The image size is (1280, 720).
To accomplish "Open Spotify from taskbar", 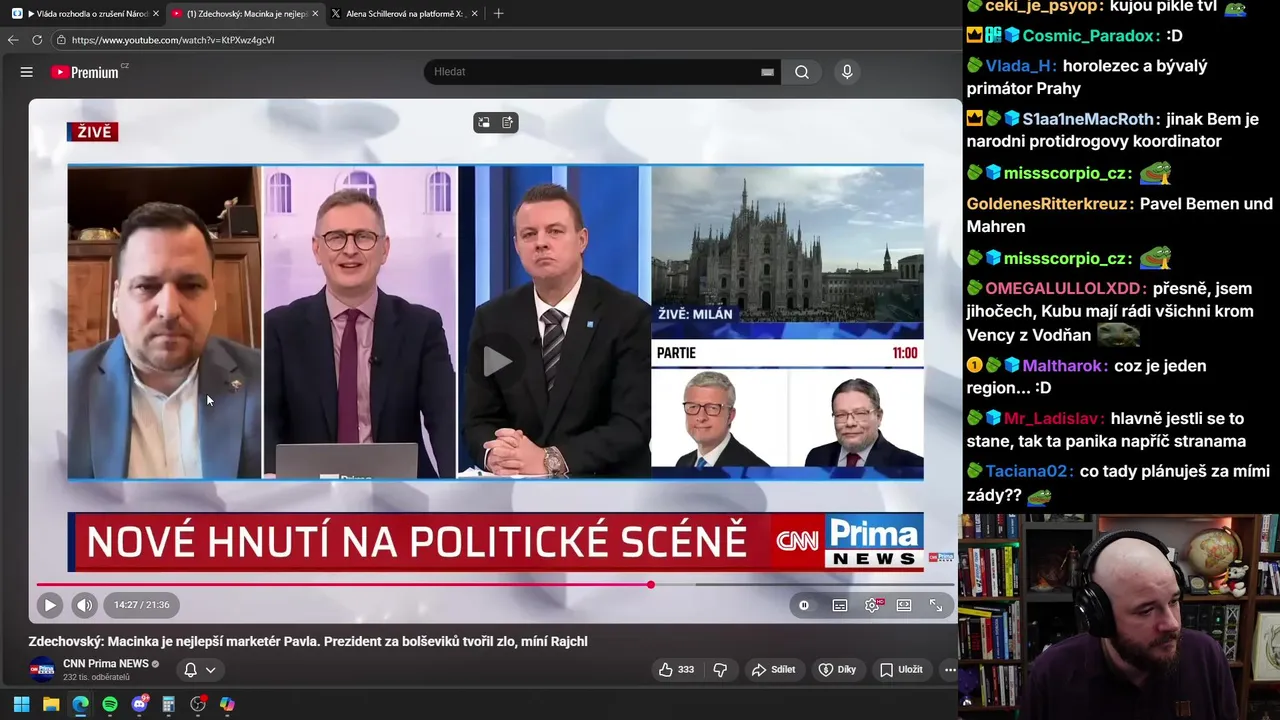I will tap(110, 704).
